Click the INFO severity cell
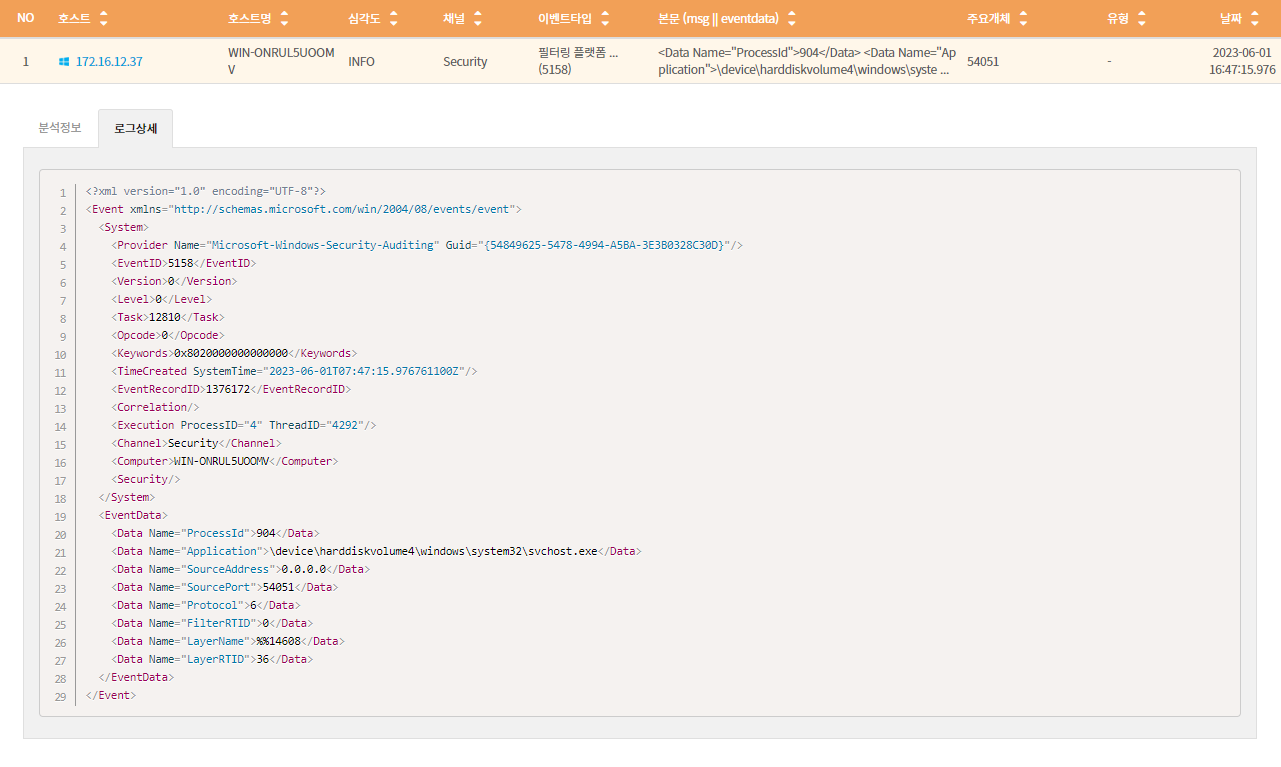The image size is (1281, 767). click(x=361, y=61)
